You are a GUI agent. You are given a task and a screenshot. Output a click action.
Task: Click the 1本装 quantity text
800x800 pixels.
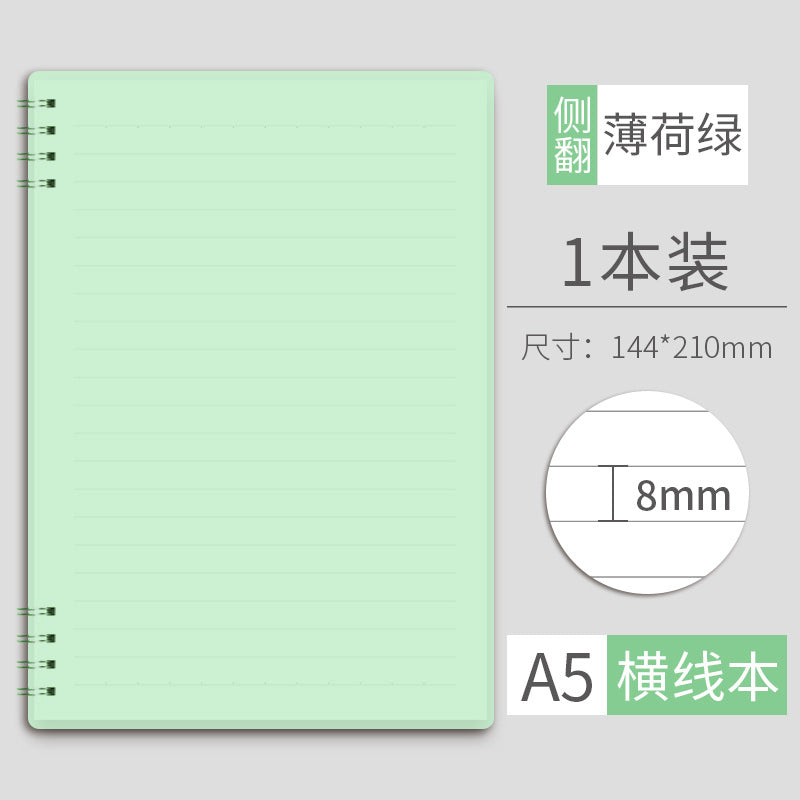point(645,262)
